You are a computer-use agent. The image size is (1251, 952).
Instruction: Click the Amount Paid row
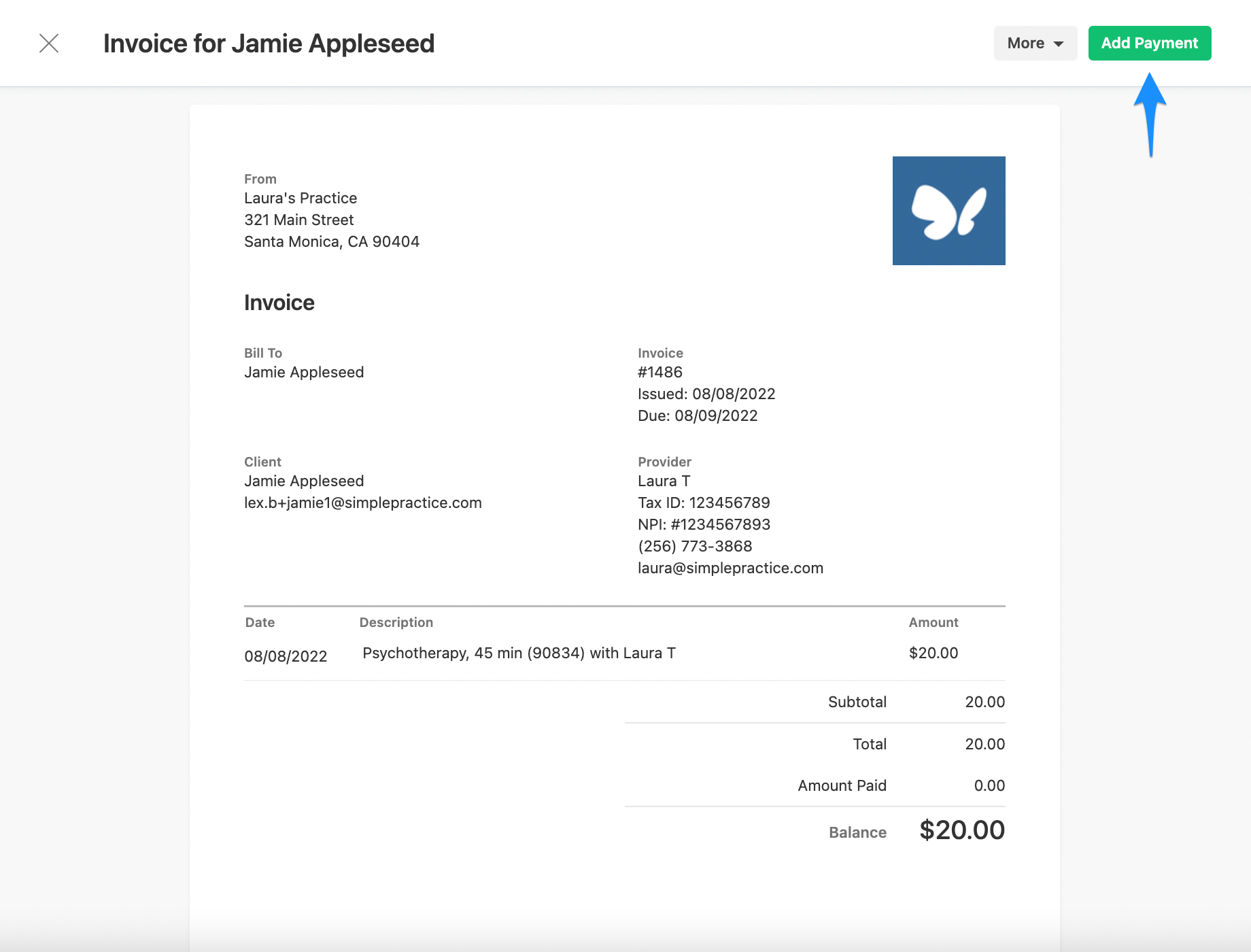842,785
